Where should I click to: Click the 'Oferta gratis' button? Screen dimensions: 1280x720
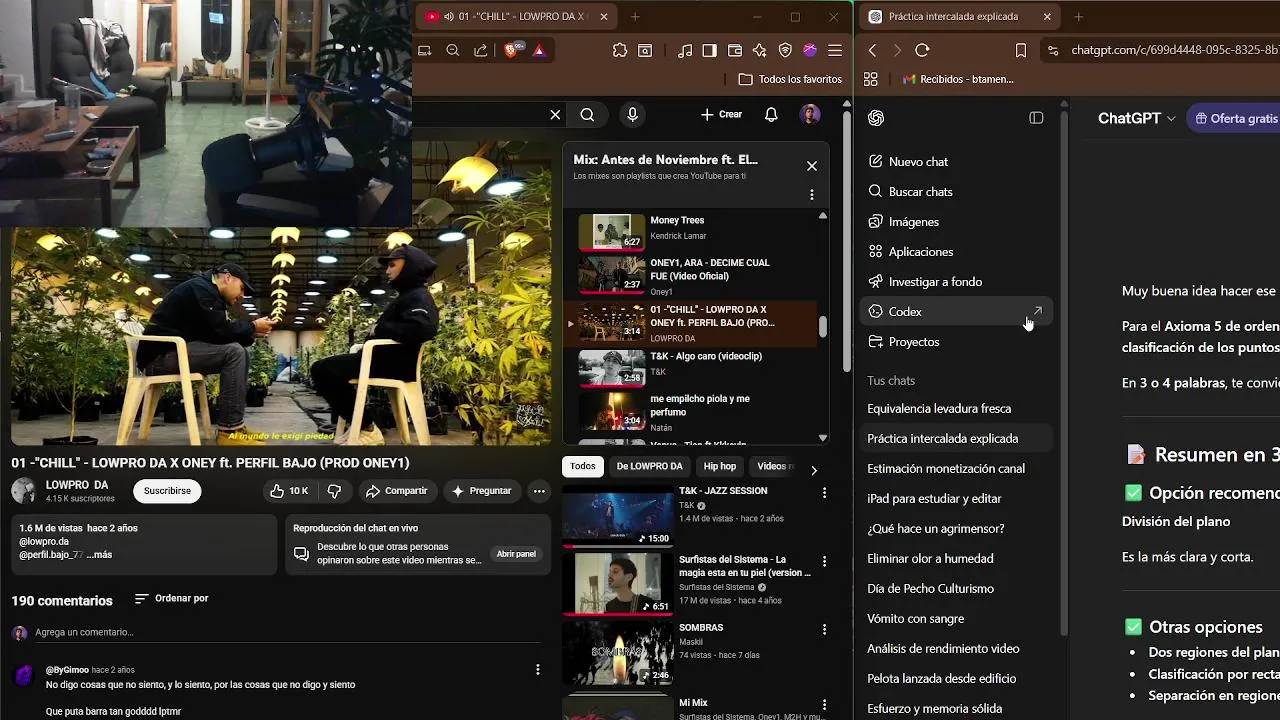[x=1236, y=118]
